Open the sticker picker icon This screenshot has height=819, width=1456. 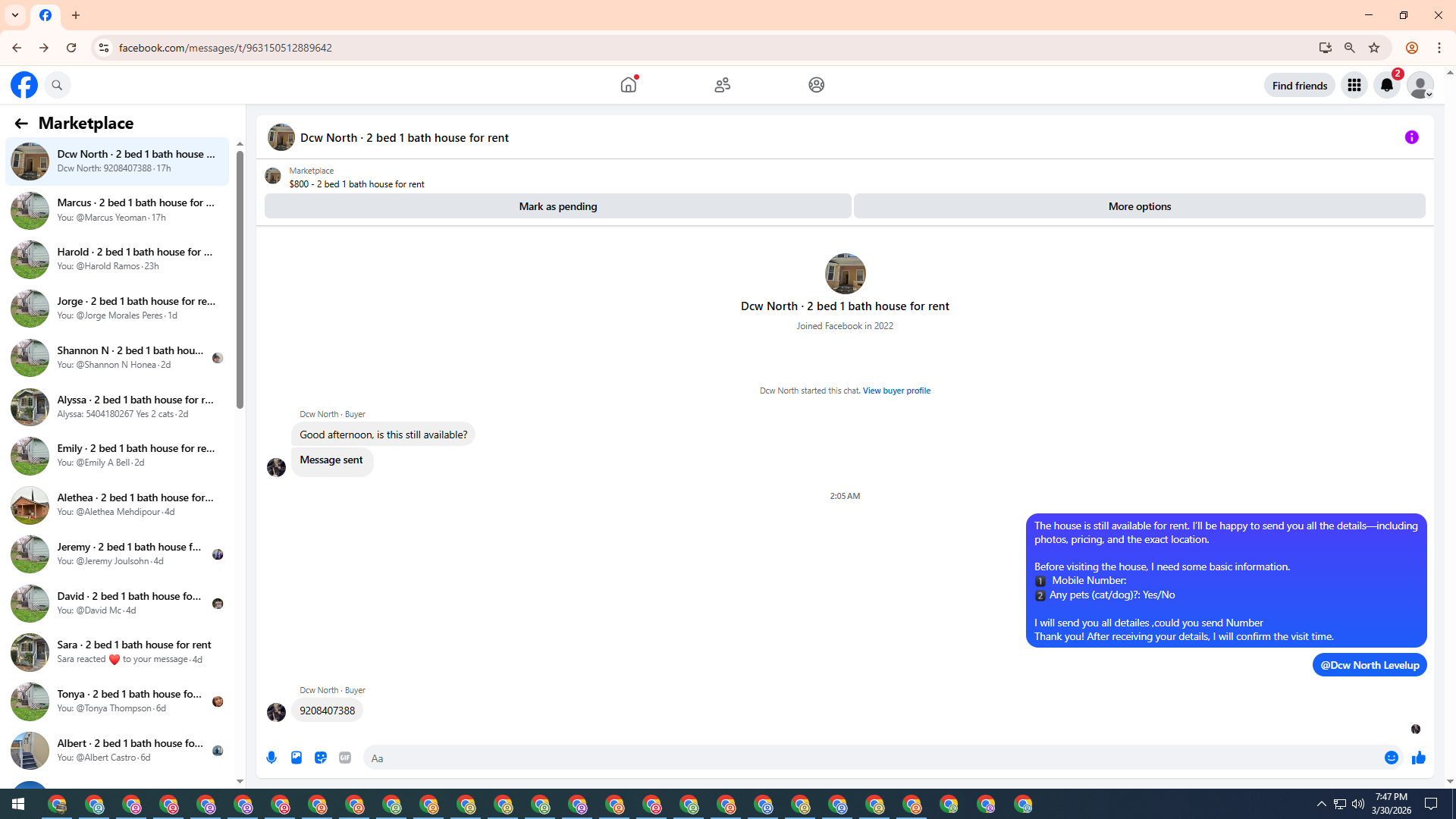pos(321,758)
